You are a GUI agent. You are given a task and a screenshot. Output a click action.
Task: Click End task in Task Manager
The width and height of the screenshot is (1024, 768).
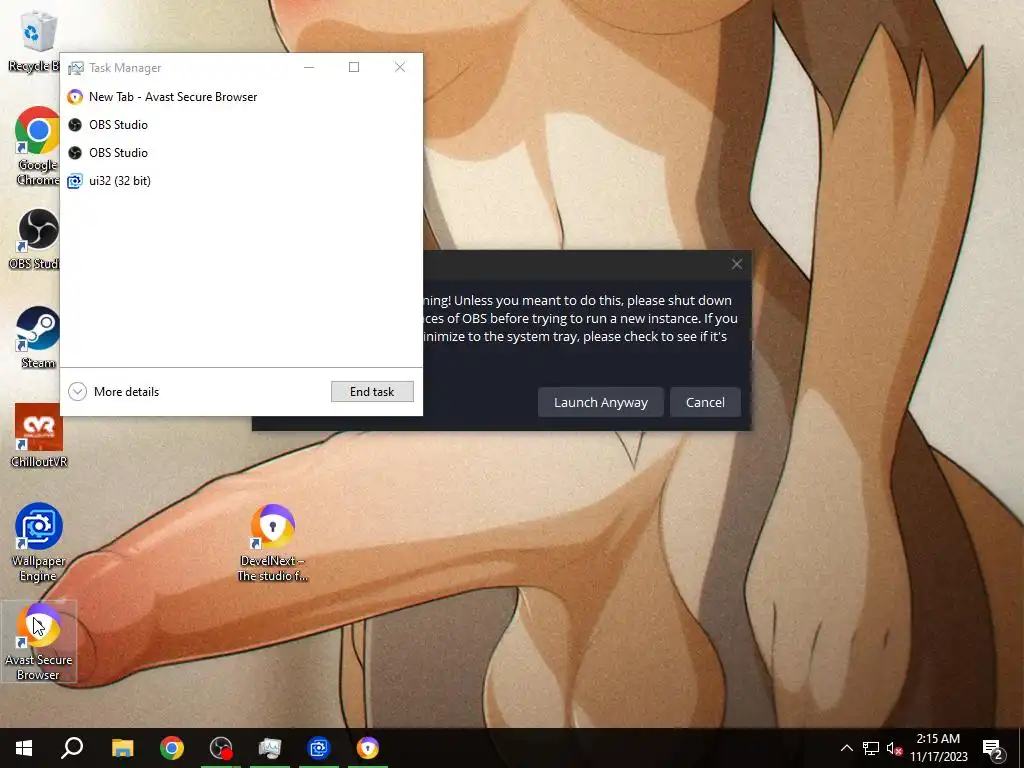click(x=372, y=392)
